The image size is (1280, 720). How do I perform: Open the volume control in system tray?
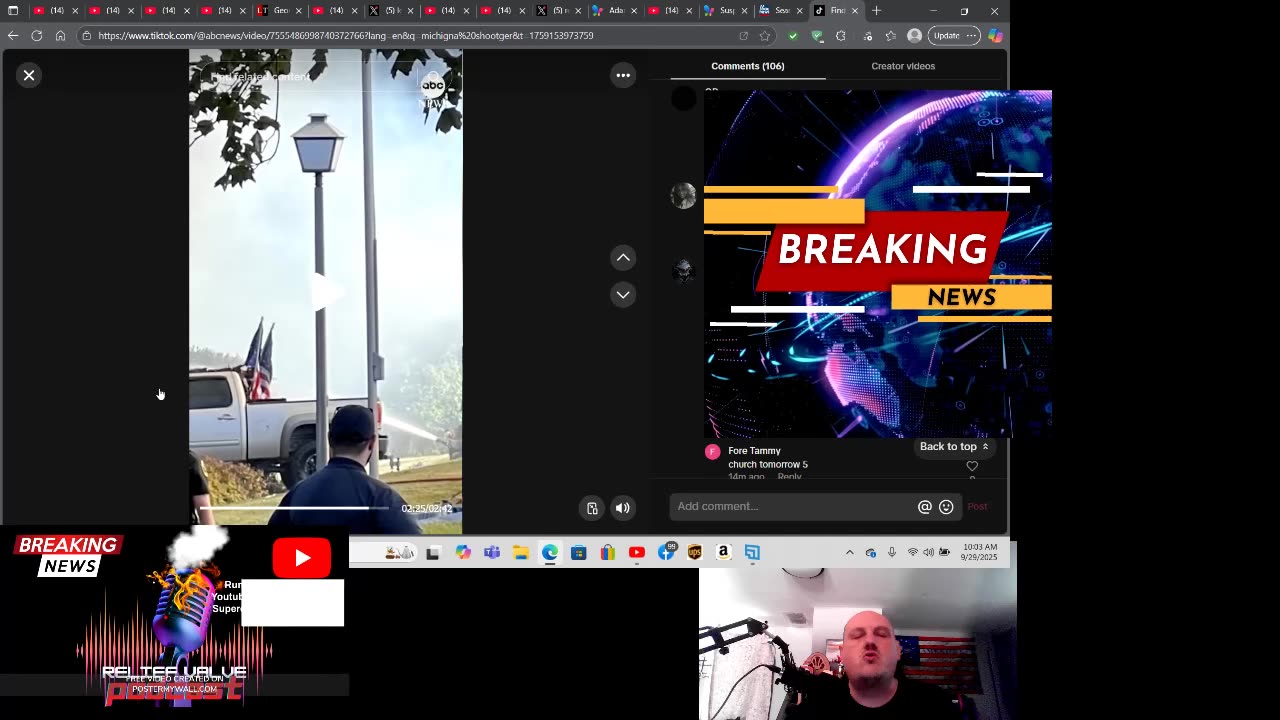pos(929,553)
